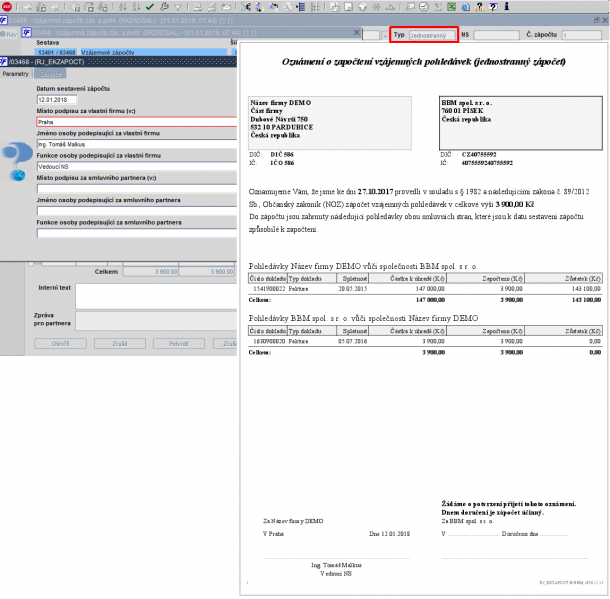Close the inner EKZADSAL window with X

tap(356, 32)
